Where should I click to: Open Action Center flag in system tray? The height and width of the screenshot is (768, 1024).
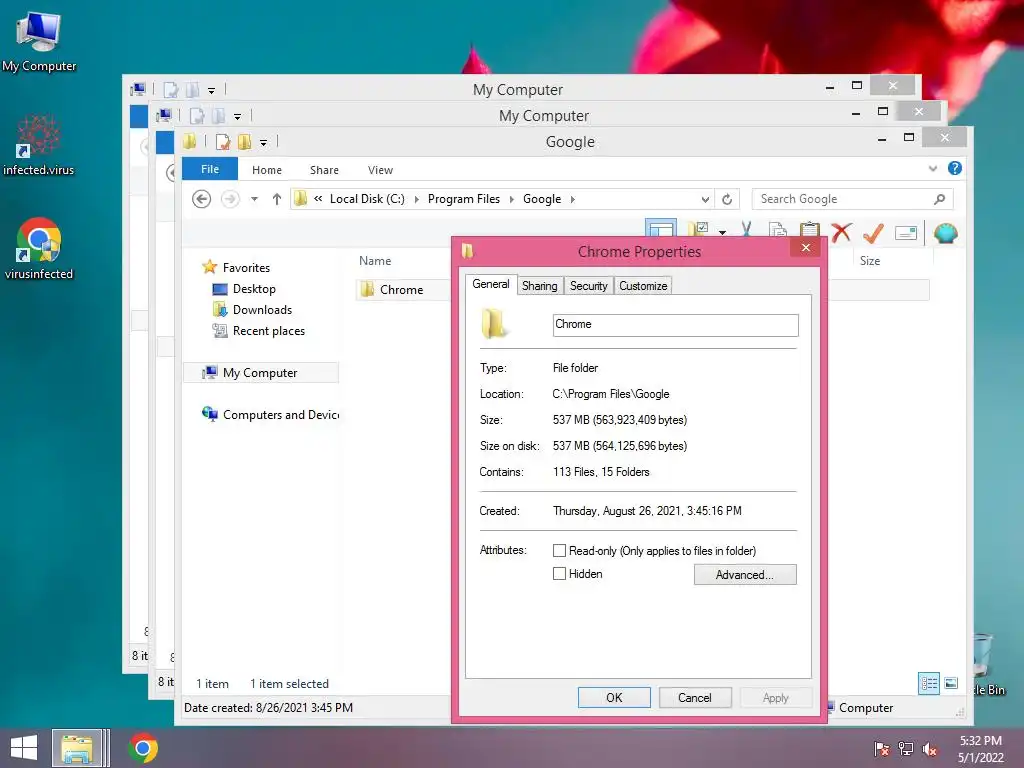tap(881, 749)
